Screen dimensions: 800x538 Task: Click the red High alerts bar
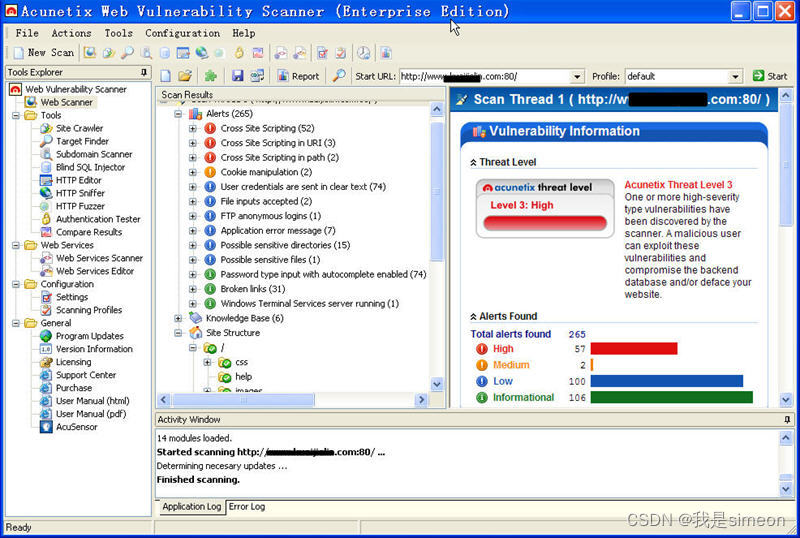tap(634, 349)
